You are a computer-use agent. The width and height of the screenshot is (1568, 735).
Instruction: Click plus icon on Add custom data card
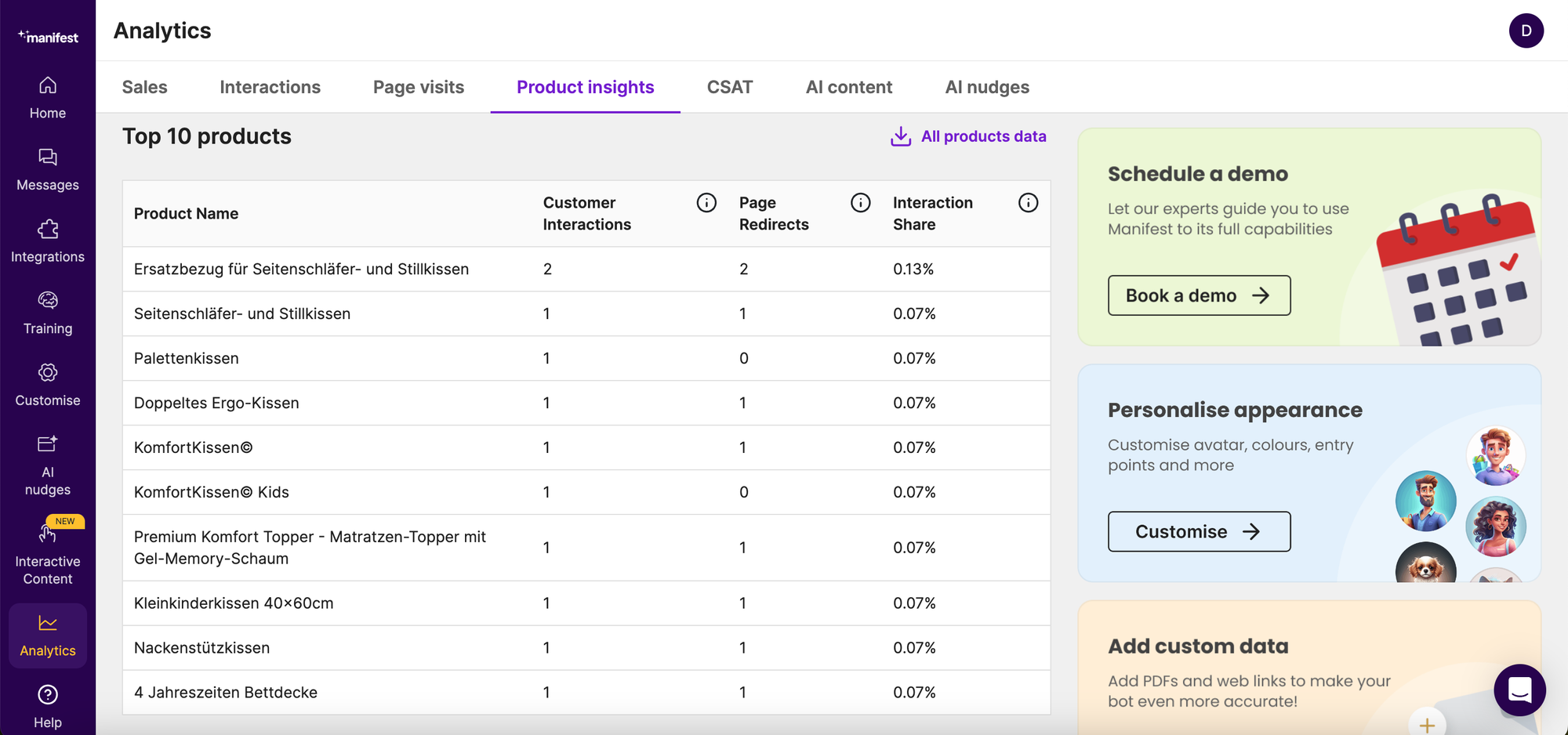coord(1427,724)
